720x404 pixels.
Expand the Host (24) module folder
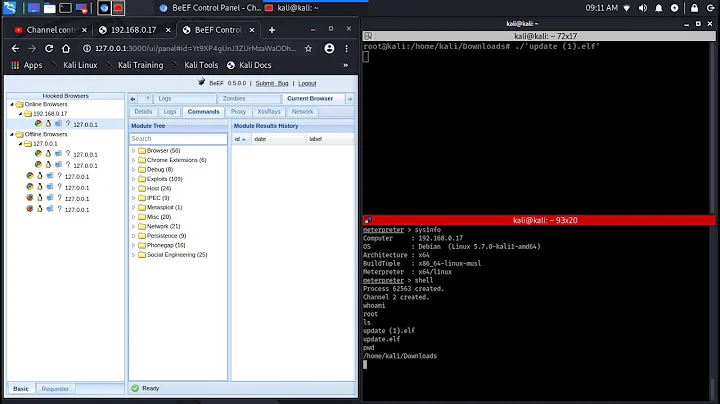click(x=134, y=189)
